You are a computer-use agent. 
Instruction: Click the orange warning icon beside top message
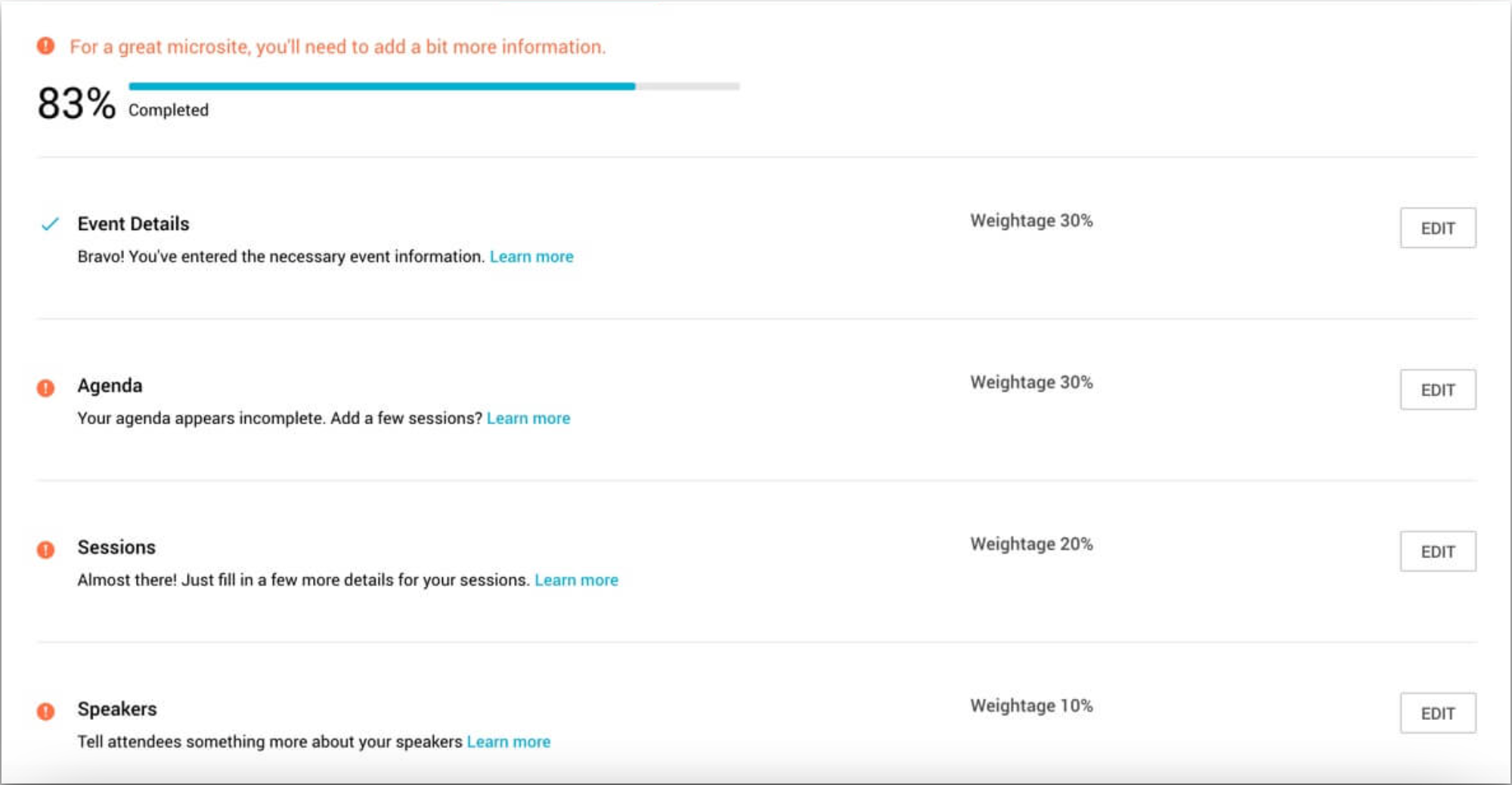pyautogui.click(x=45, y=46)
